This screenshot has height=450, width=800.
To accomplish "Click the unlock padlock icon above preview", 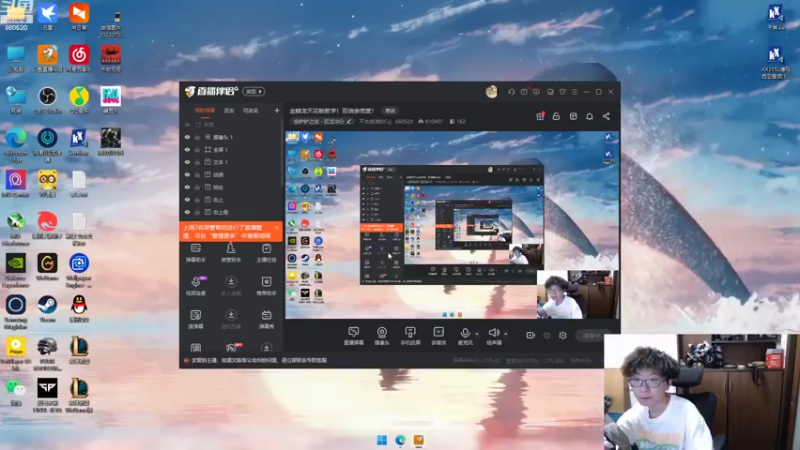I will 556,116.
